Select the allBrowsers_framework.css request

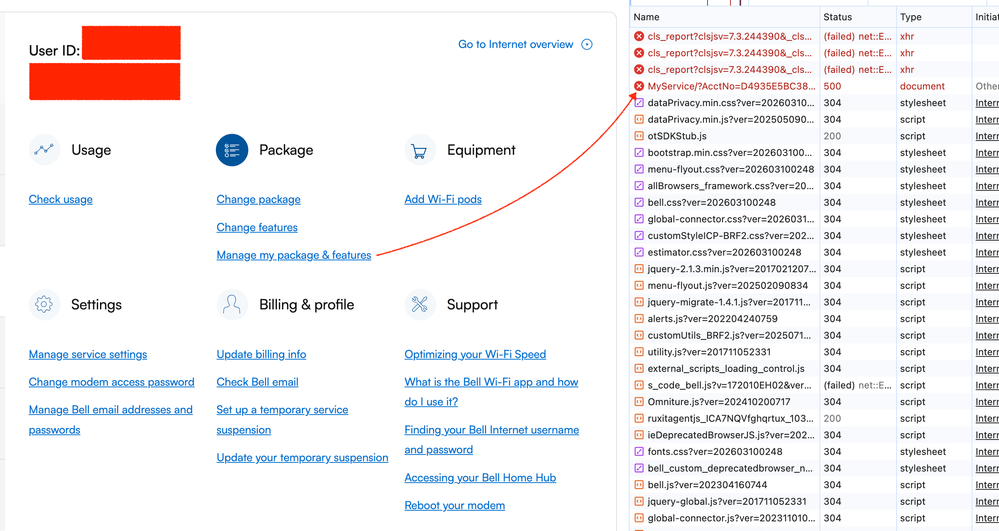click(814, 186)
